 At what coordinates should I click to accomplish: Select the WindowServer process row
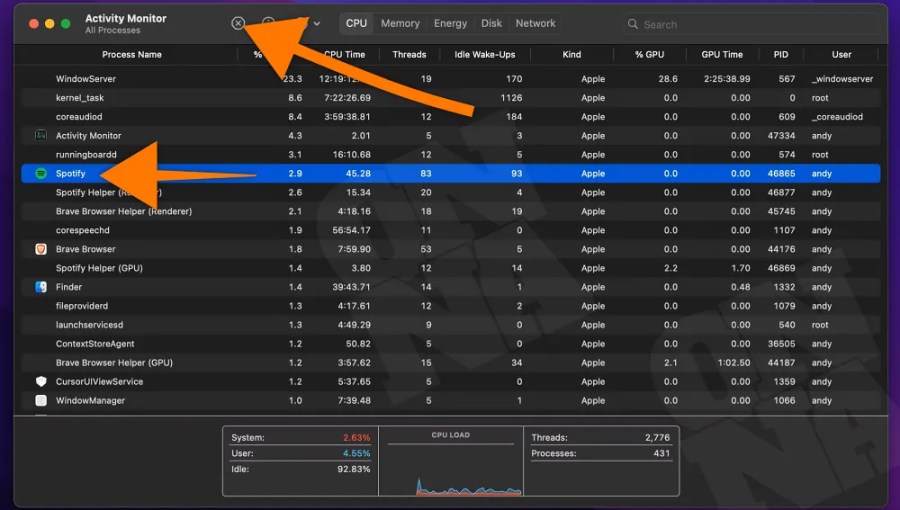tap(451, 79)
